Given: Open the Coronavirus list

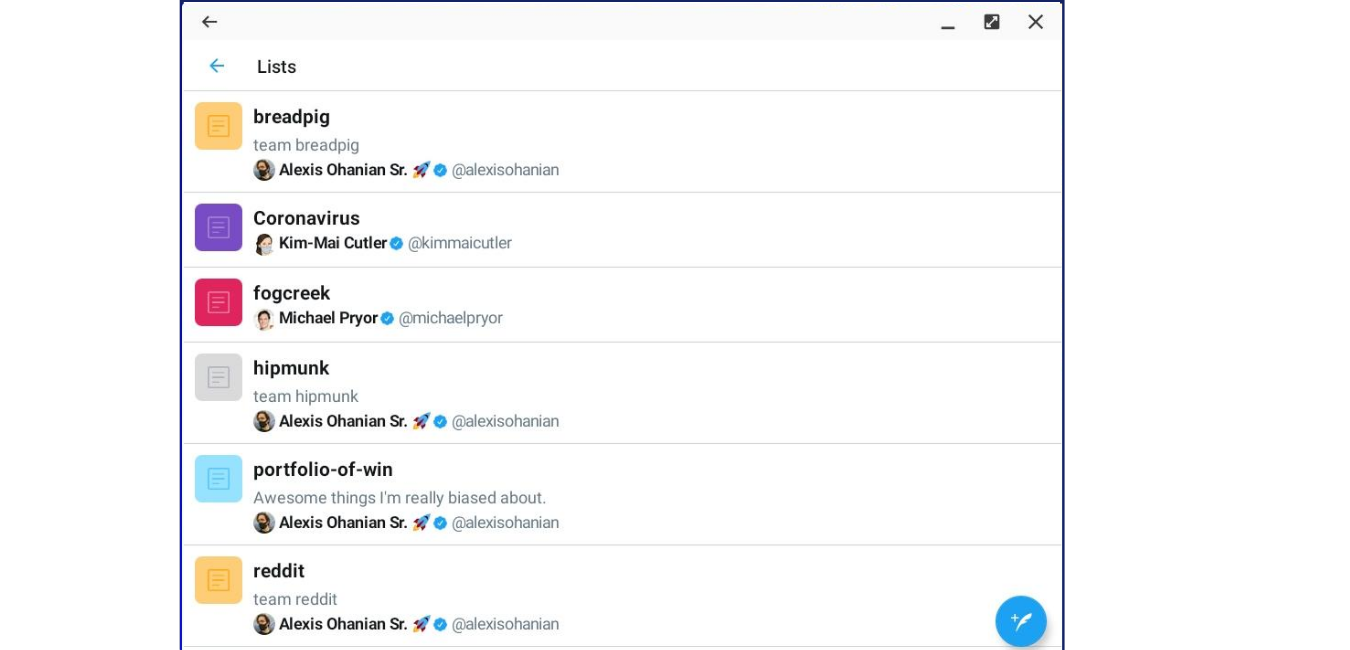Looking at the screenshot, I should 306,218.
